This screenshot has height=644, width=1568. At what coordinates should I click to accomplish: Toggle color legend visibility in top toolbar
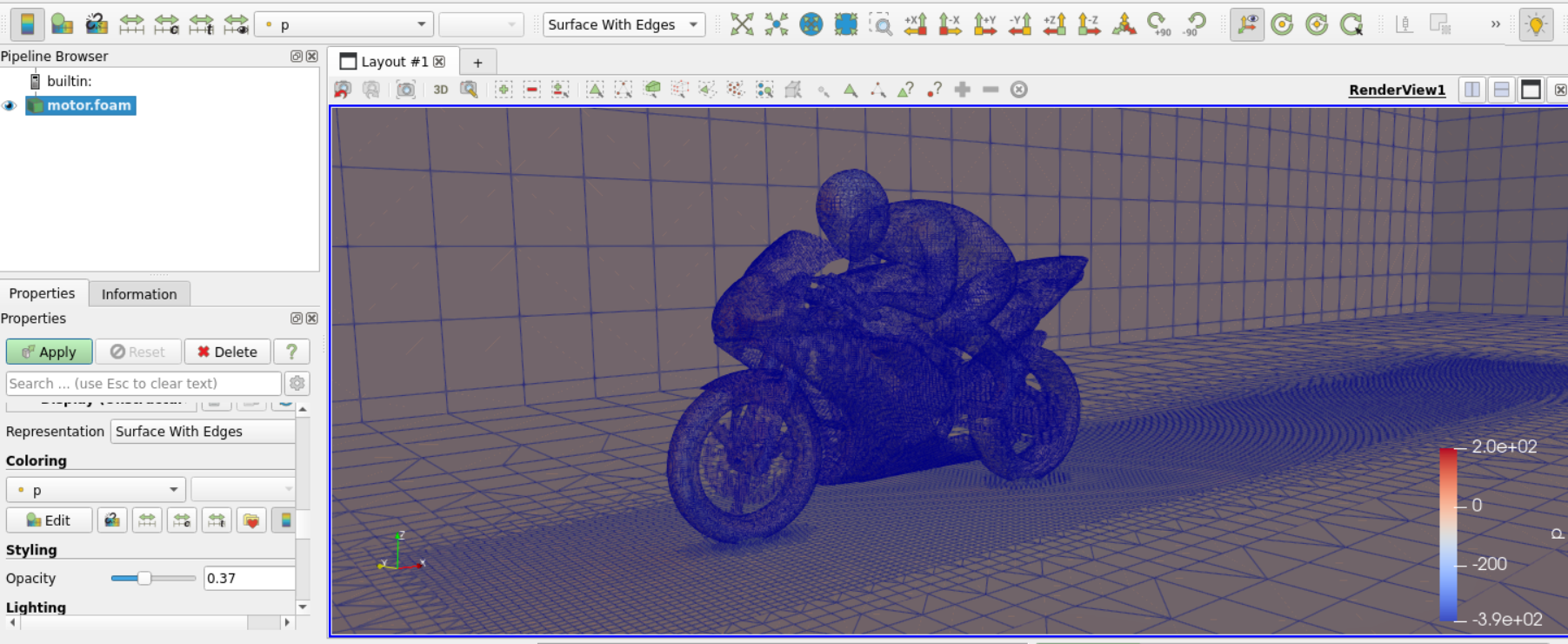pyautogui.click(x=27, y=24)
